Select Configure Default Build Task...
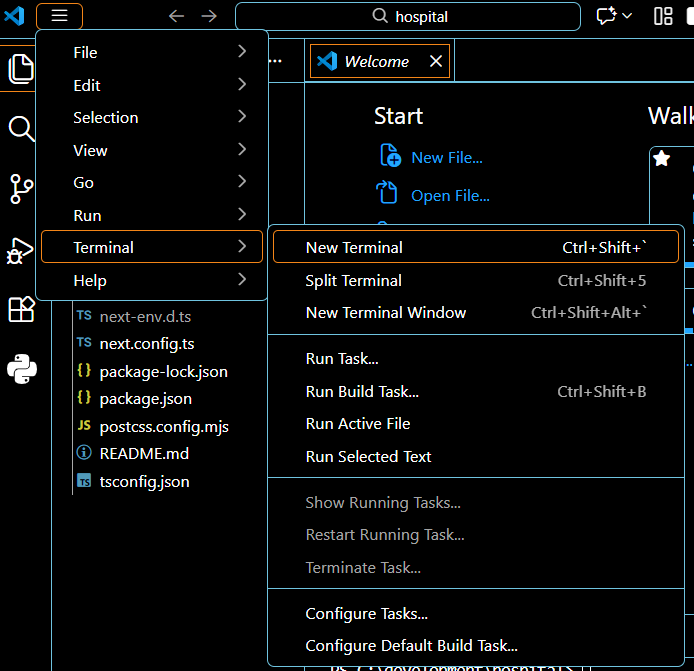694x671 pixels. (x=476, y=646)
